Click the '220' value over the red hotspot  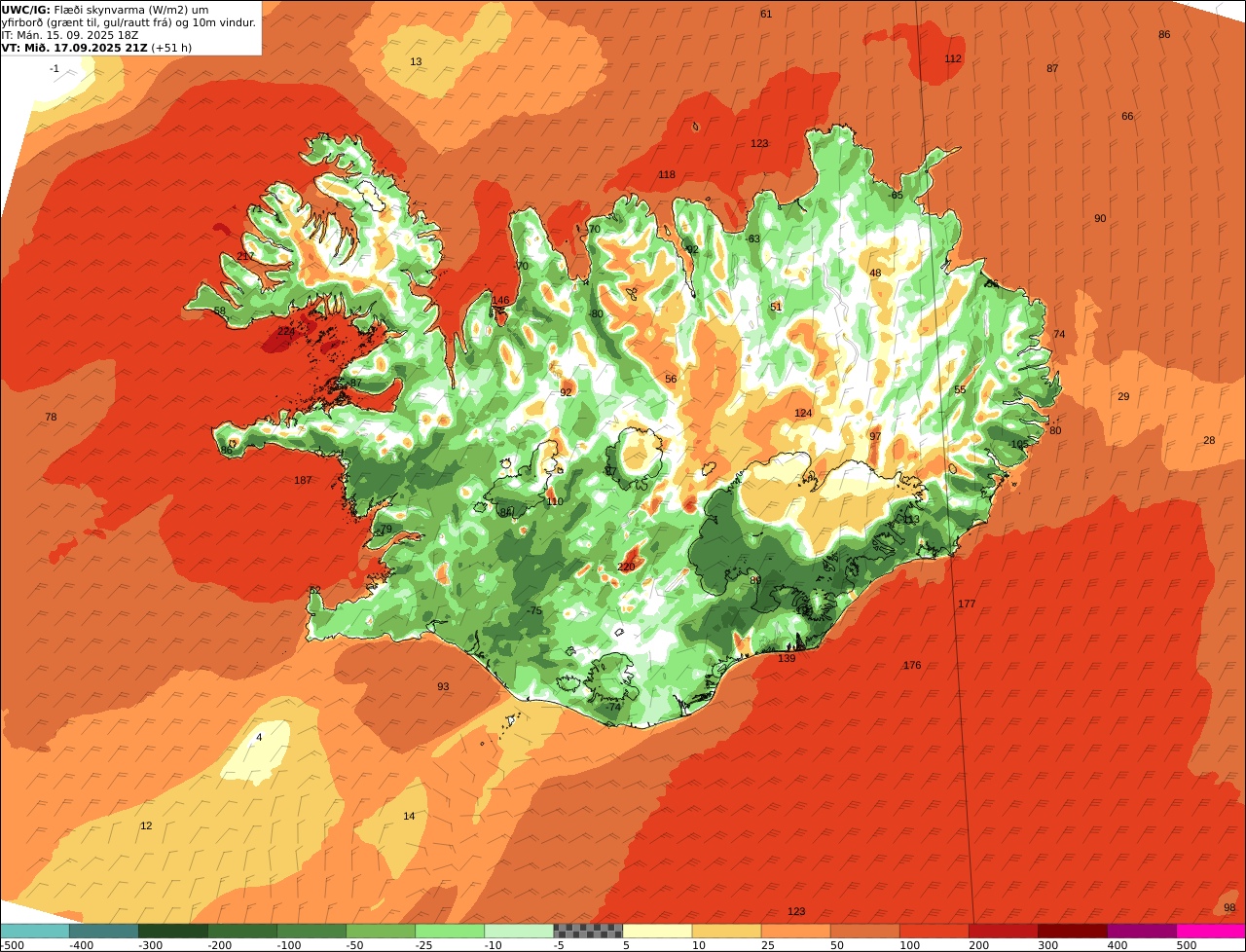(627, 567)
